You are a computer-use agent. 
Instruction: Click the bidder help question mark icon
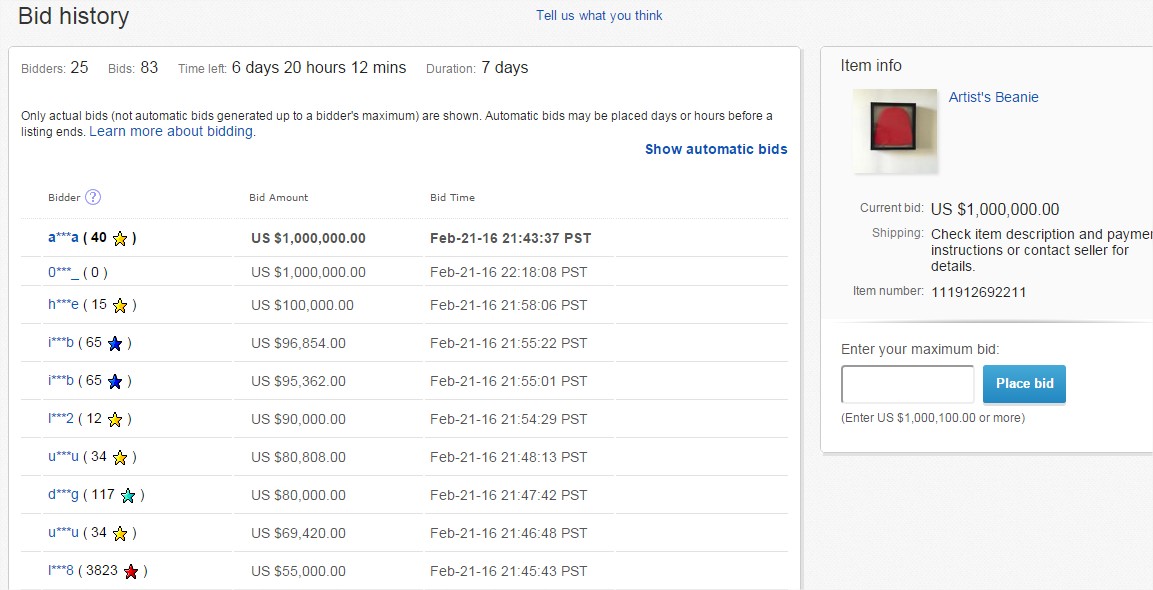[93, 197]
